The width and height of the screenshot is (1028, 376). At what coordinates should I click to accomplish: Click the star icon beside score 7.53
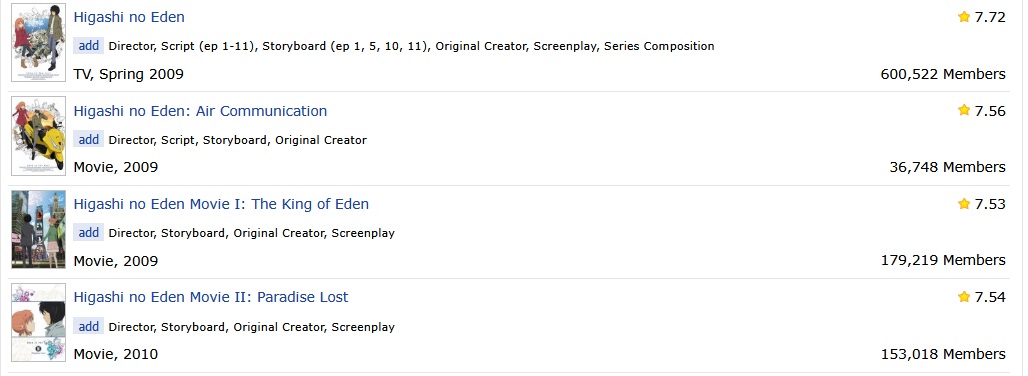tap(964, 204)
